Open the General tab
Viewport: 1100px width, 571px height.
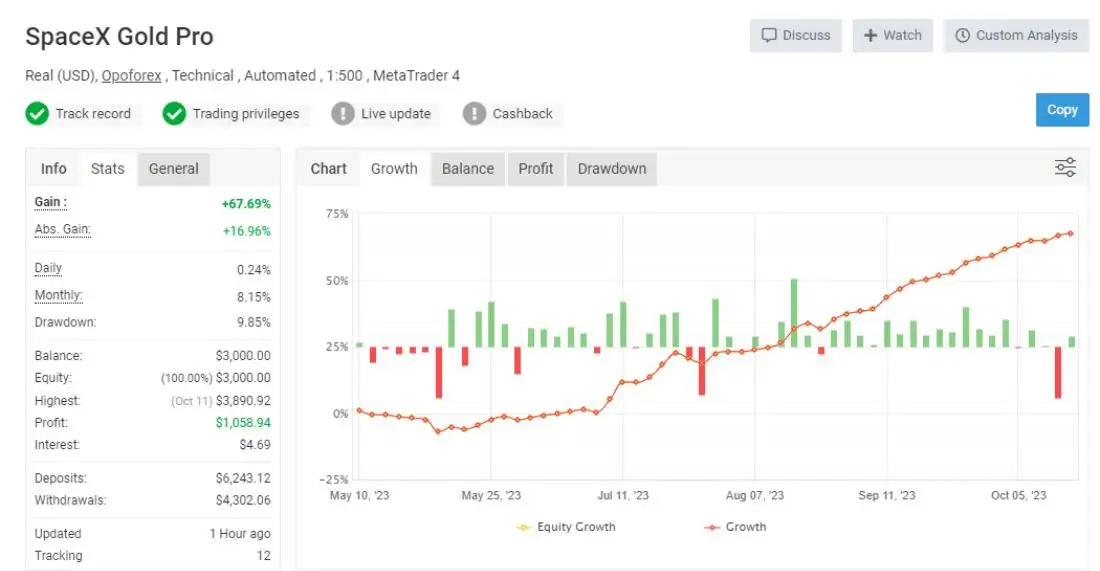[174, 169]
